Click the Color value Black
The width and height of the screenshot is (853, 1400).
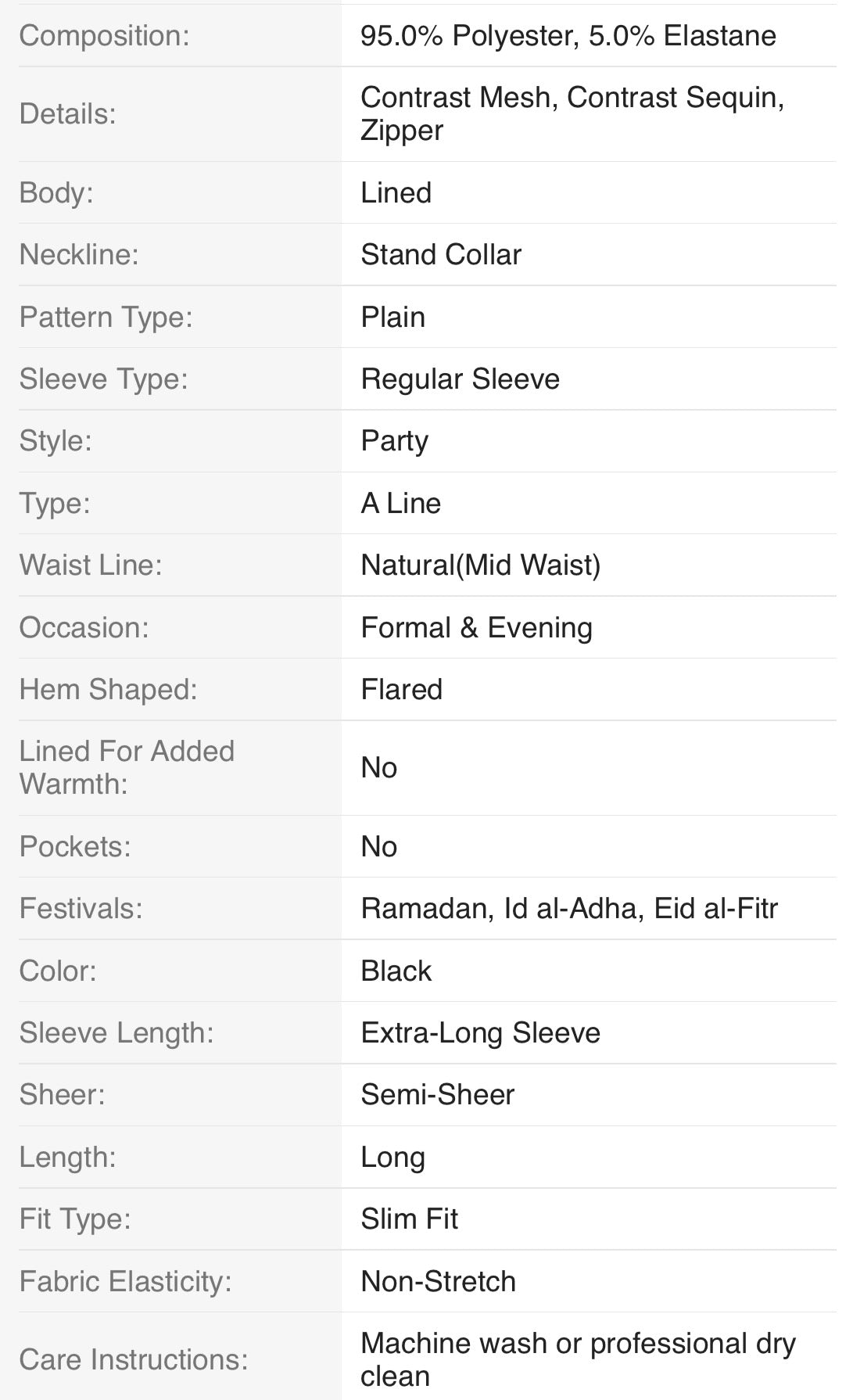coord(396,971)
